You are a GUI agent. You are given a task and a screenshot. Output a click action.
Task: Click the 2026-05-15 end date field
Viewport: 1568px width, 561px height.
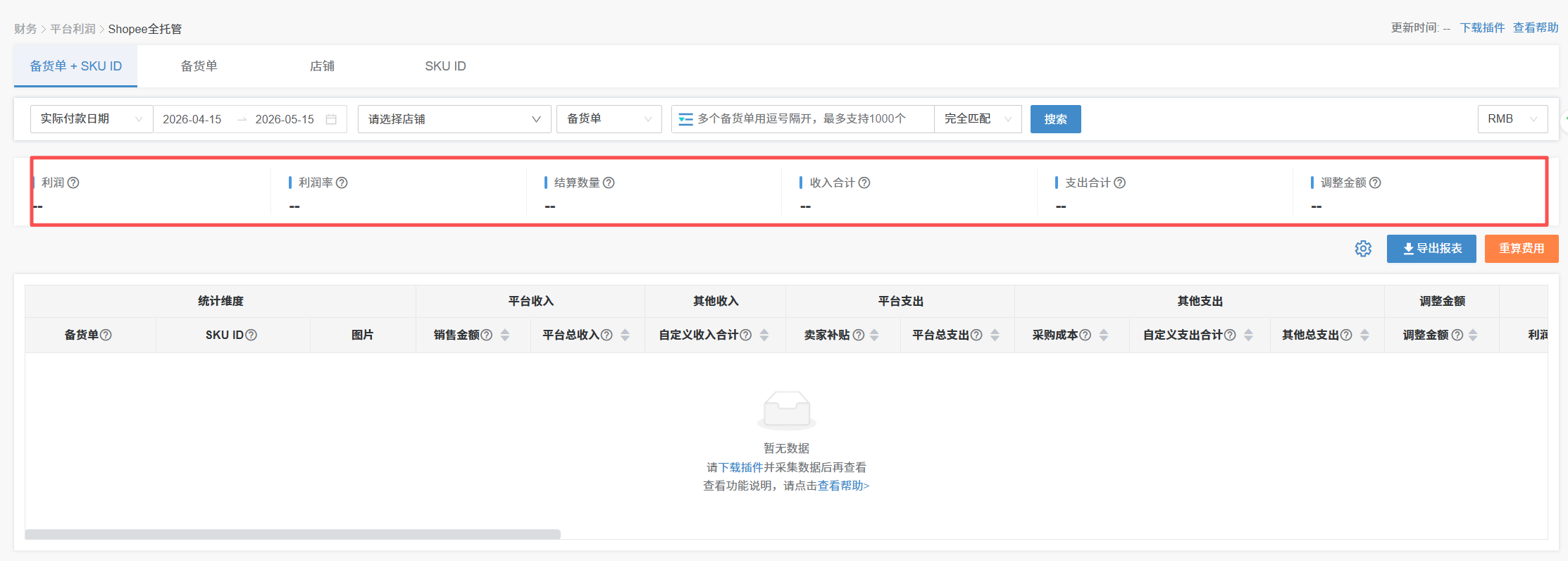(285, 119)
